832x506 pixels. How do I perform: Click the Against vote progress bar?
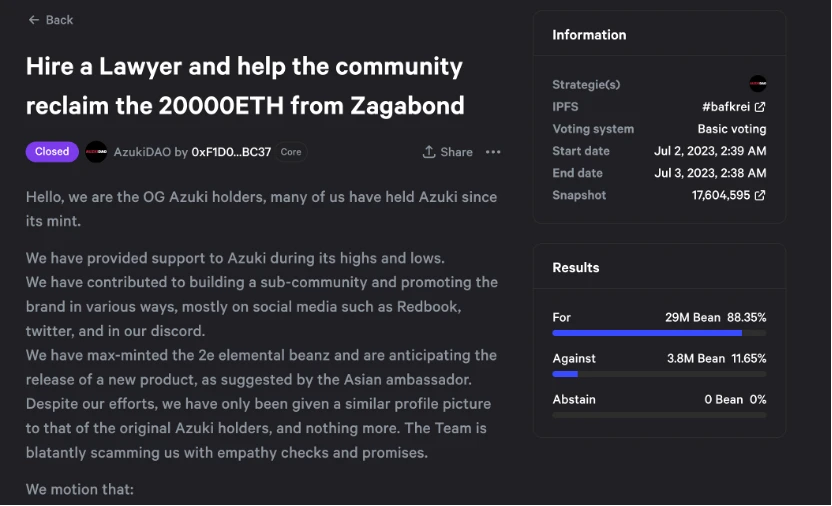tap(659, 374)
